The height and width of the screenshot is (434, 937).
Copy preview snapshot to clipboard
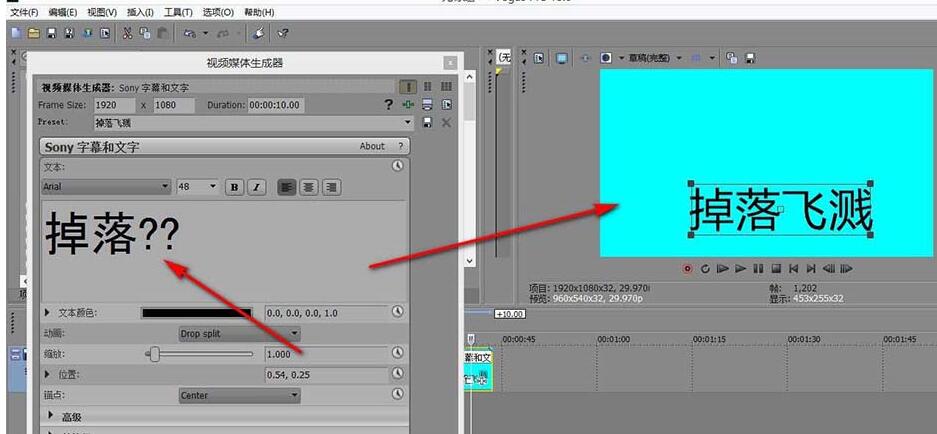point(731,58)
